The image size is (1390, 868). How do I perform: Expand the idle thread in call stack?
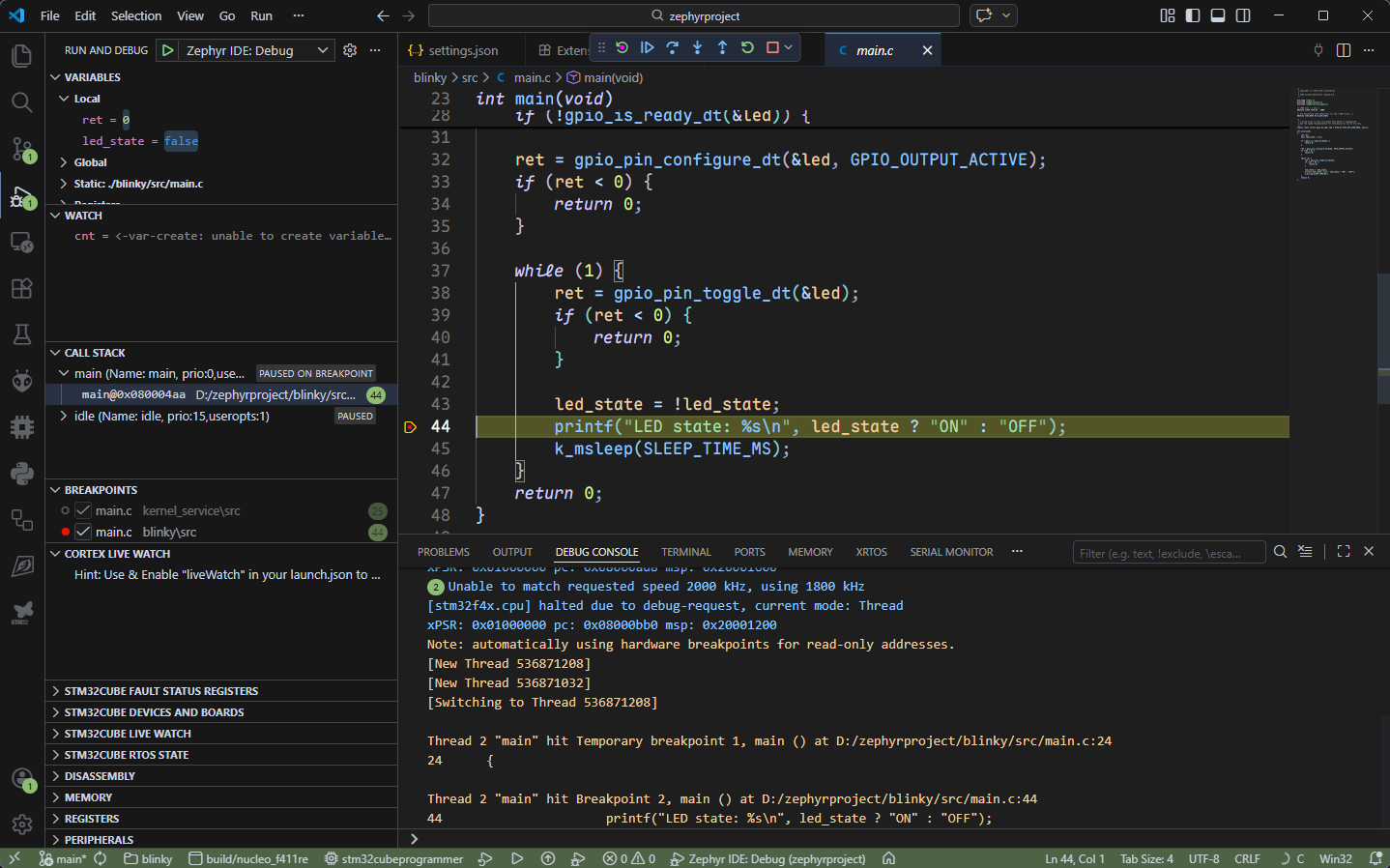click(64, 416)
